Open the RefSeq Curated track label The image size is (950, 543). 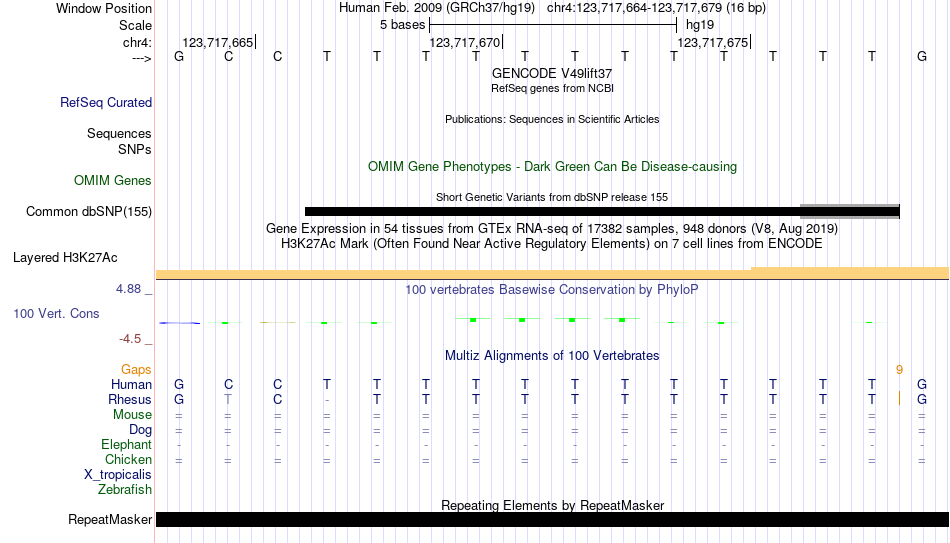106,102
